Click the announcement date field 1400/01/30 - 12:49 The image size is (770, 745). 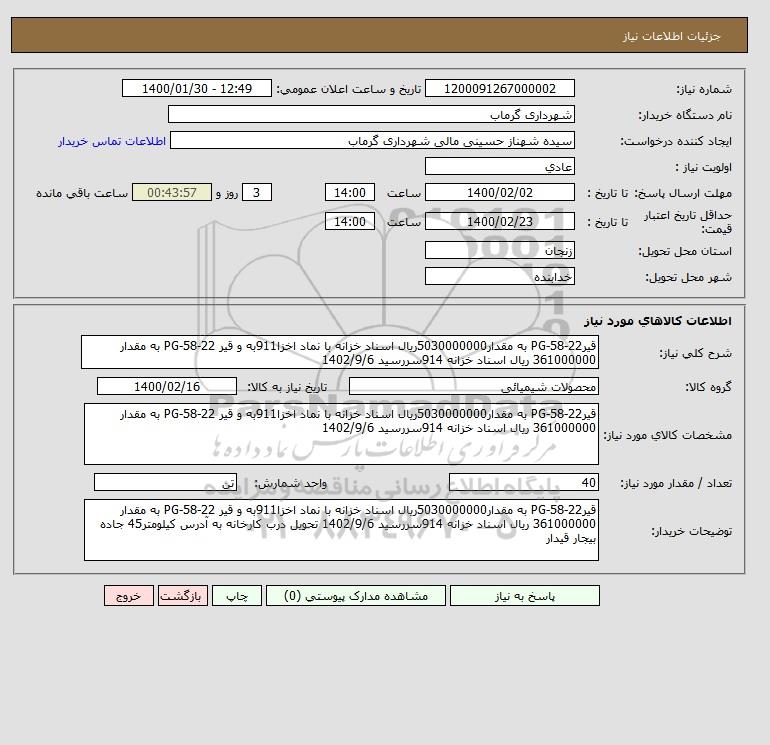[196, 88]
